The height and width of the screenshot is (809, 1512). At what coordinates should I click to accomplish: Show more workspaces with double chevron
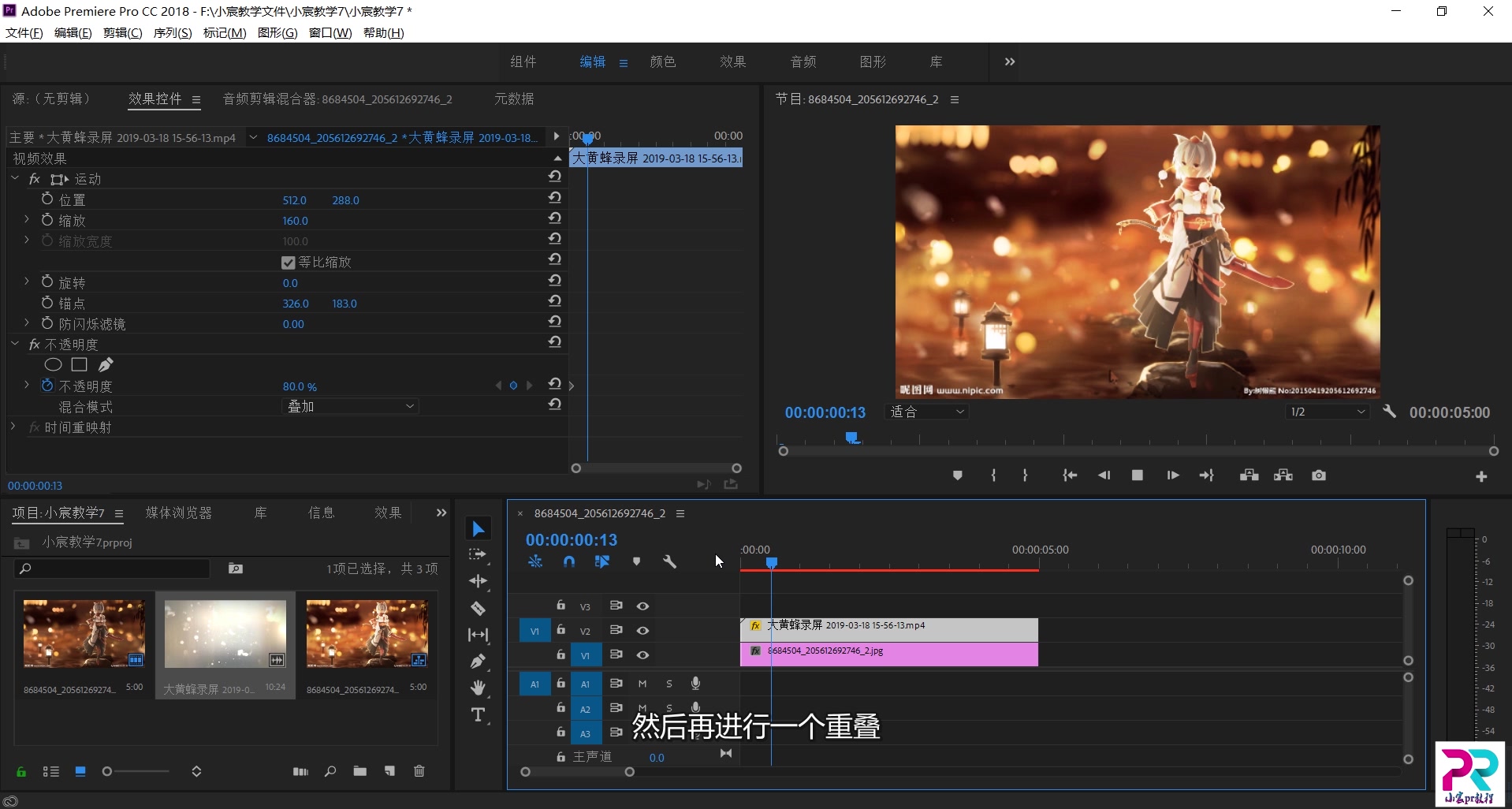point(1010,62)
